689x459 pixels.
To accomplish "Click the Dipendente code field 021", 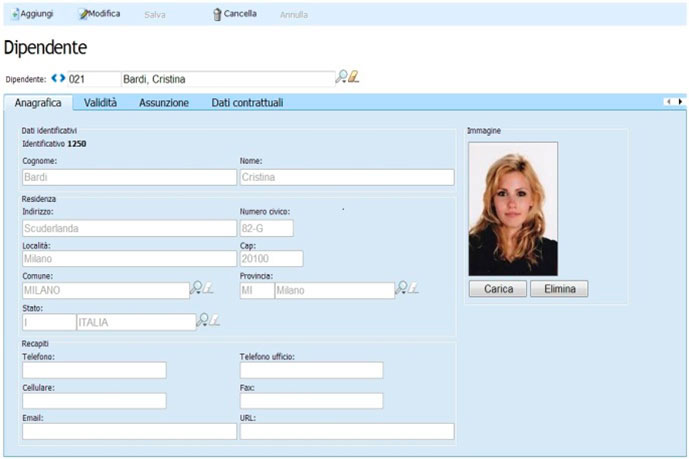I will (94, 79).
